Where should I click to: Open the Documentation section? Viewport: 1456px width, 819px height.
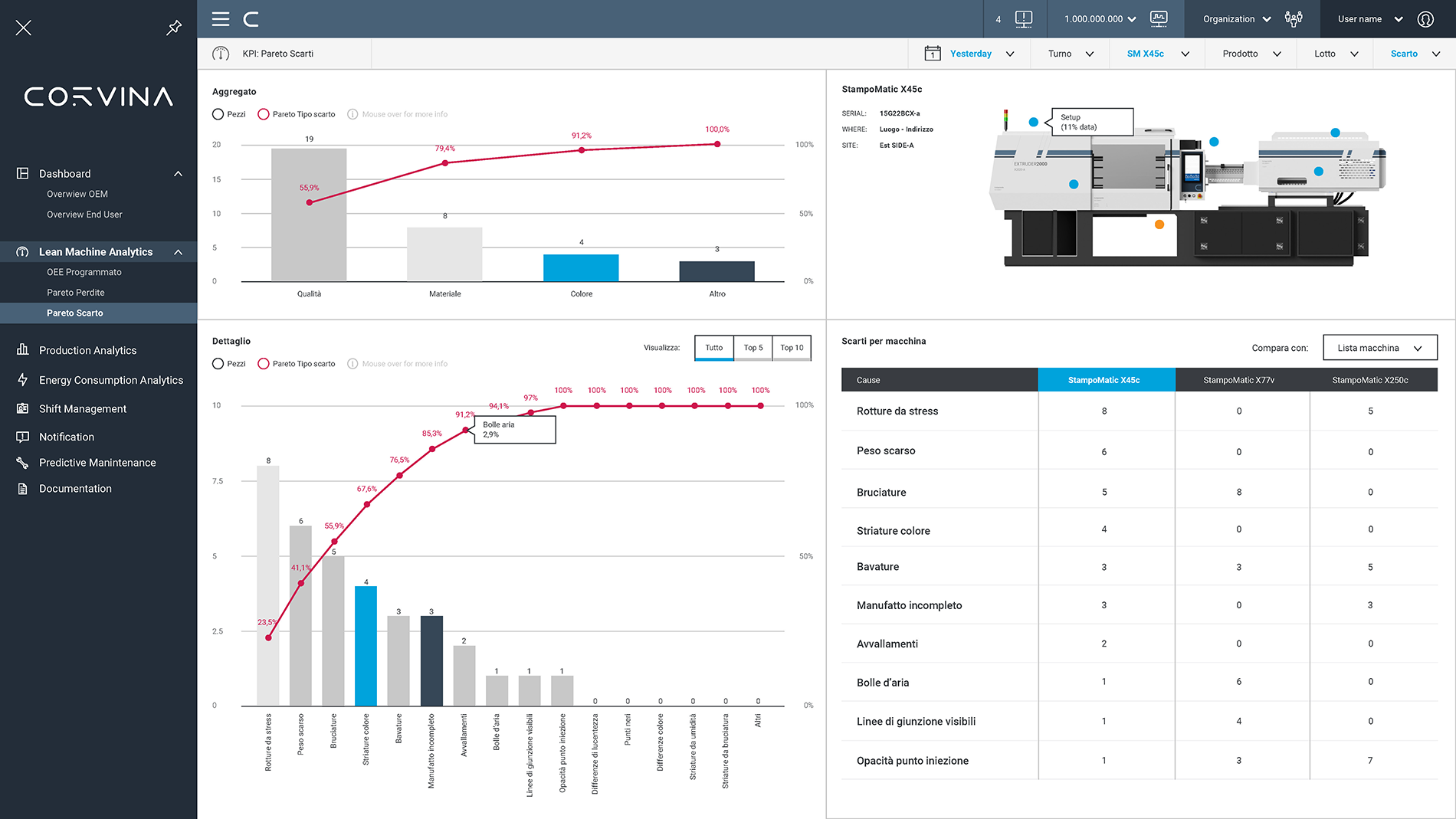point(74,488)
